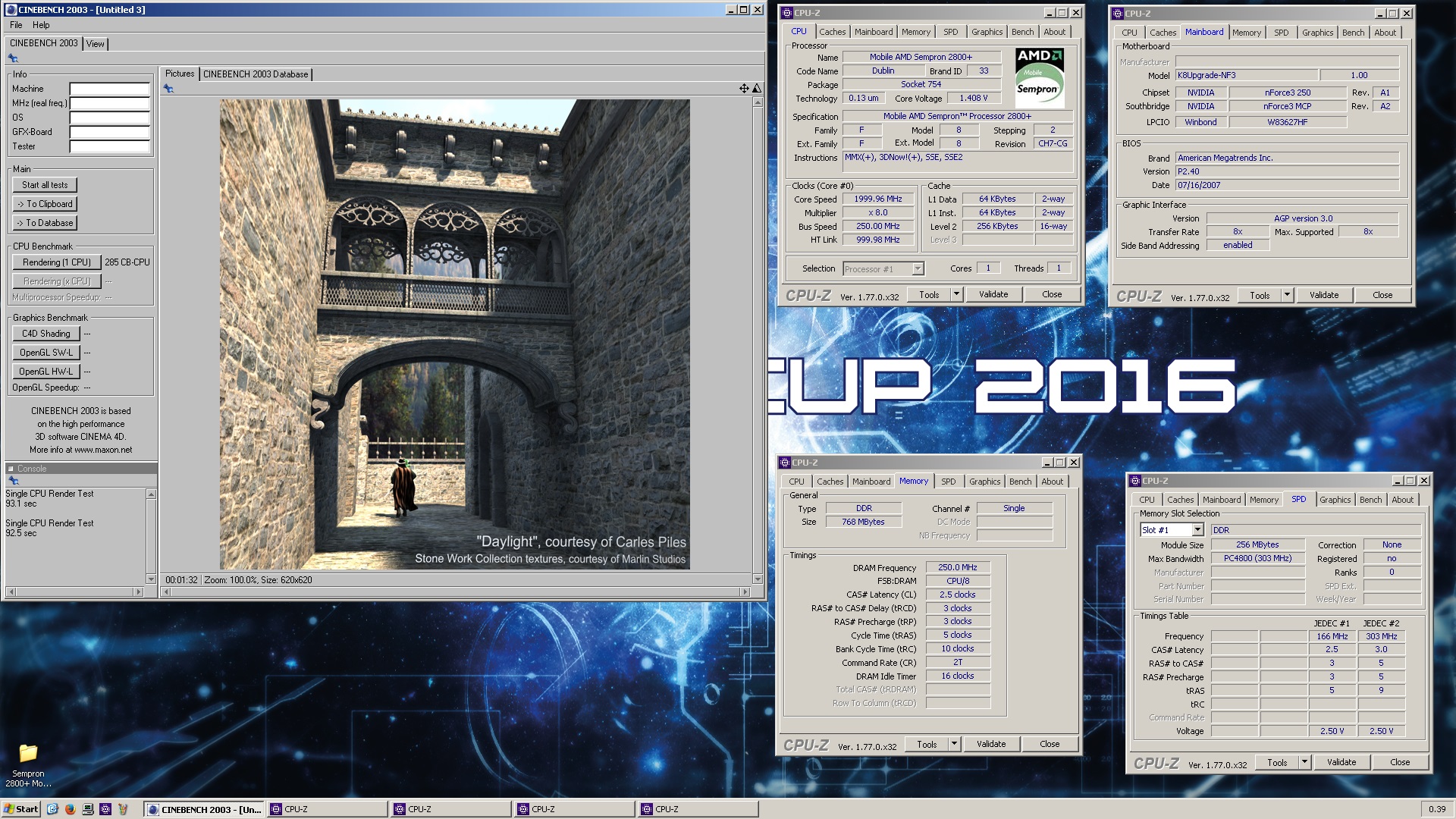
Task: Open the Help menu in CINEBENCH
Action: [x=41, y=25]
